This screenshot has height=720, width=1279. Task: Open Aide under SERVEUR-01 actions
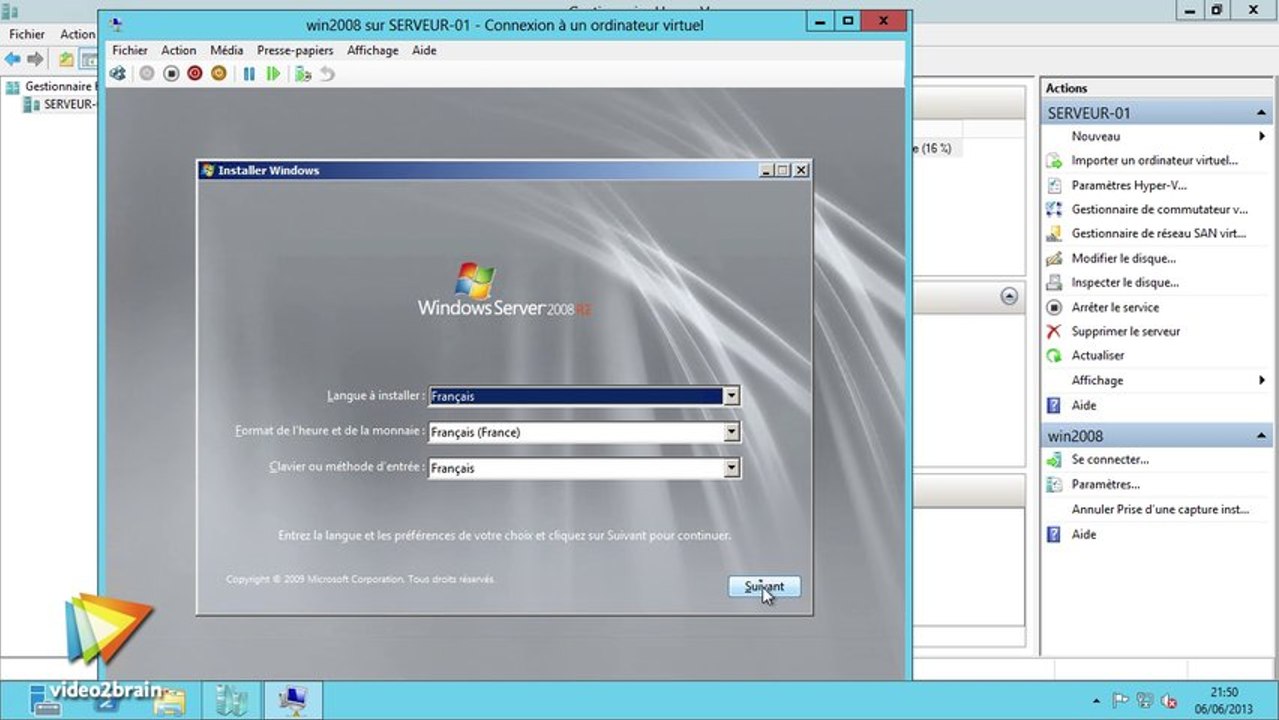(x=1083, y=405)
